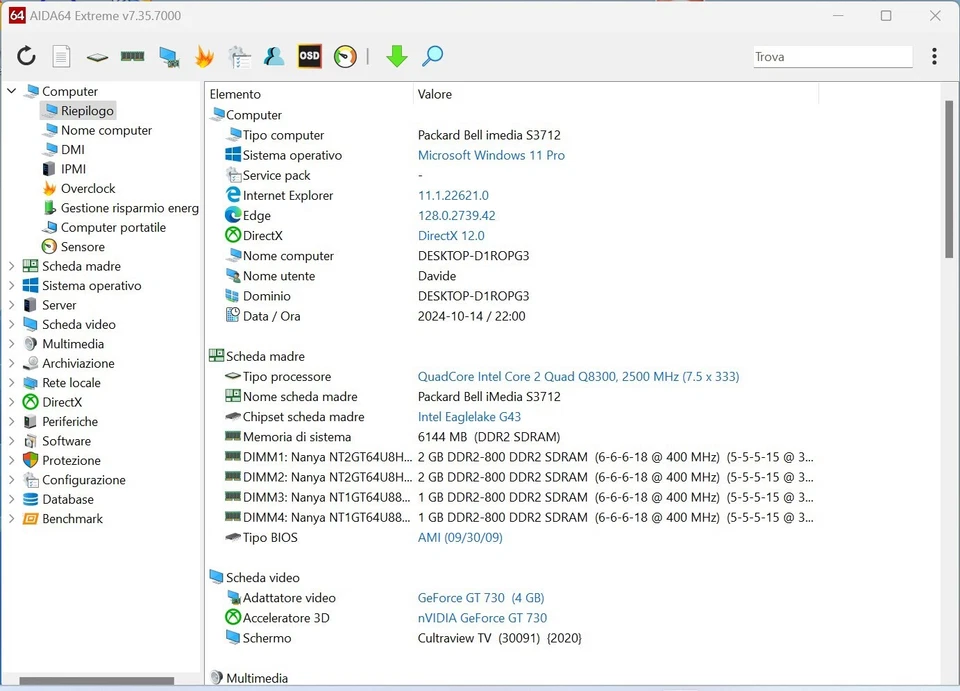Open the monitor diagnostics toolbar icon
Screen dimensions: 960x691
[x=169, y=56]
